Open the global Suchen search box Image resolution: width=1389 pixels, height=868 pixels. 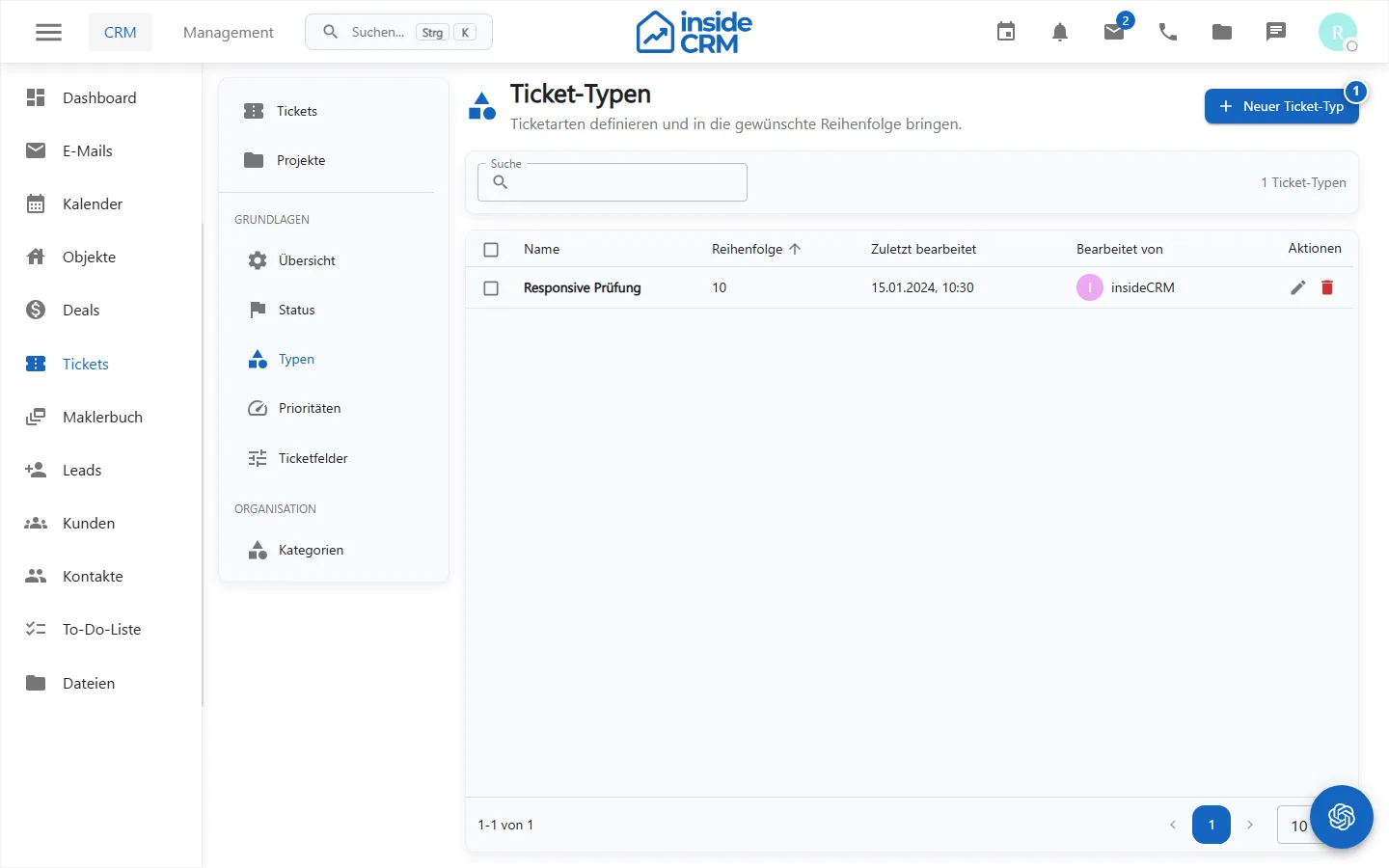(398, 32)
